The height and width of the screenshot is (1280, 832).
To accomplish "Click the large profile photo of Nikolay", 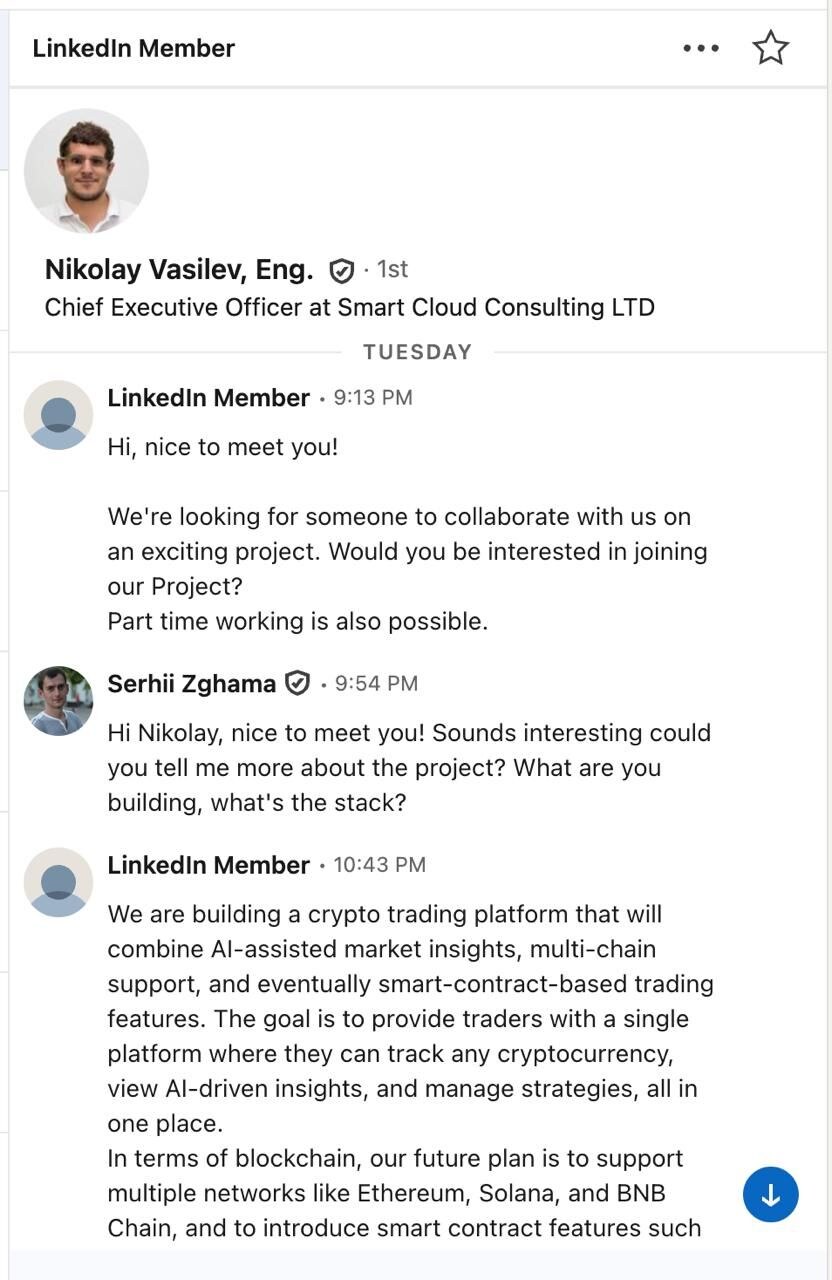I will pyautogui.click(x=86, y=170).
